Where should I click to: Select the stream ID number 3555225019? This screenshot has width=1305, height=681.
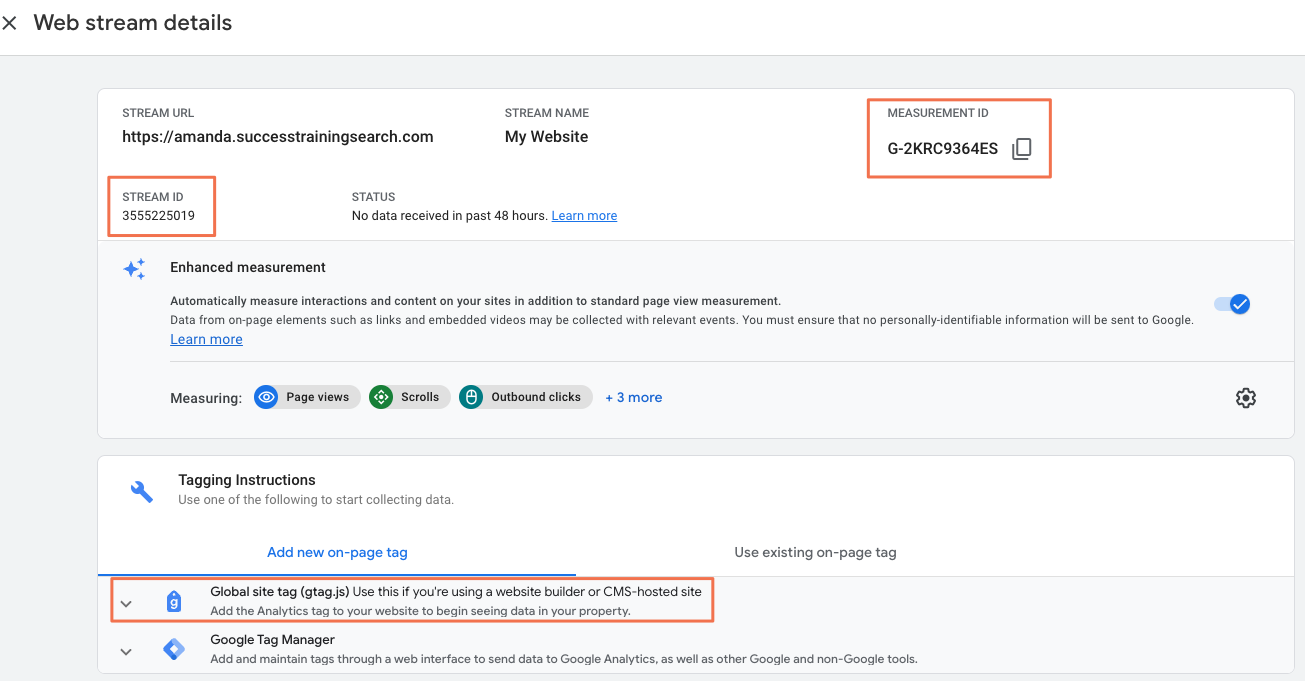158,215
